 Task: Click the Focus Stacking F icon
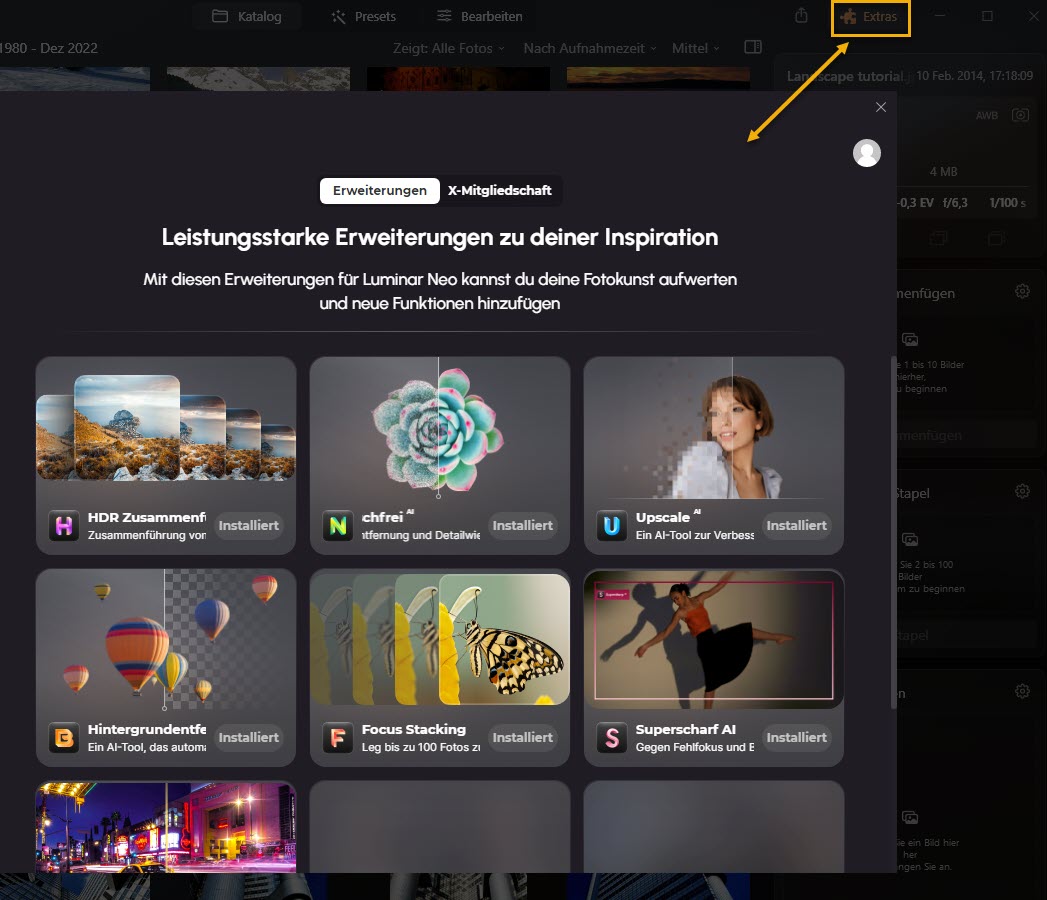coord(338,738)
